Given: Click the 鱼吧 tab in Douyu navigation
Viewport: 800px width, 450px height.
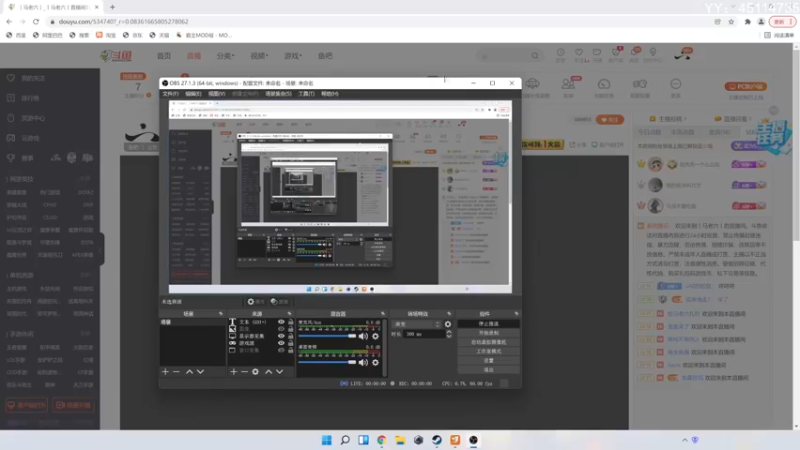Looking at the screenshot, I should [x=325, y=56].
